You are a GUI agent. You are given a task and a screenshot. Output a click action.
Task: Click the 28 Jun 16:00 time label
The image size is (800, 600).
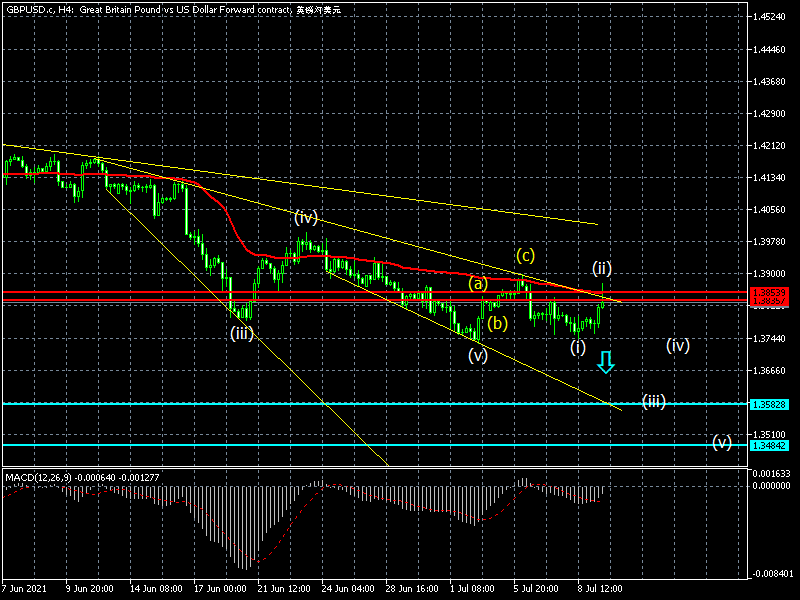pos(412,588)
